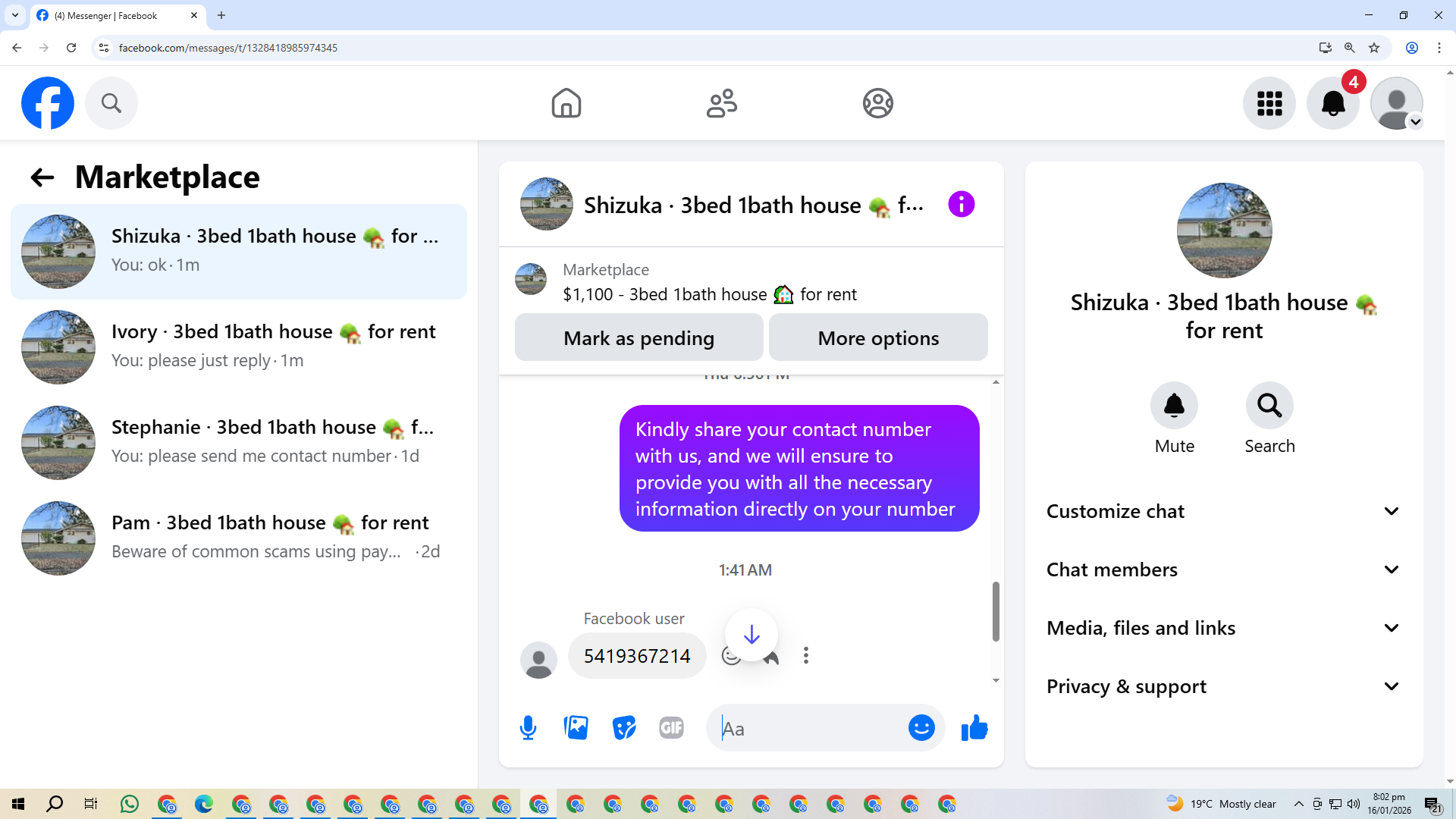The image size is (1456, 819).
Task: Click the voice clip microphone icon
Action: [528, 728]
